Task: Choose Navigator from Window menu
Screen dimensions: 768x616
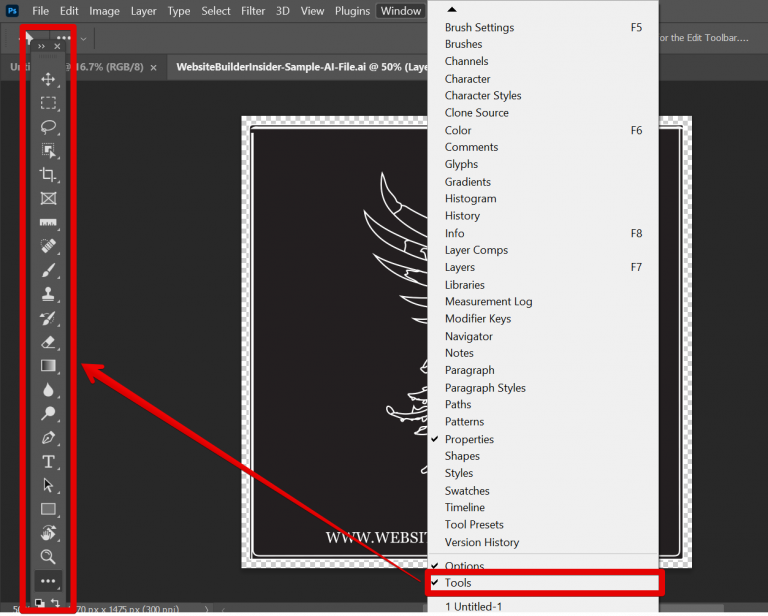Action: pyautogui.click(x=543, y=336)
